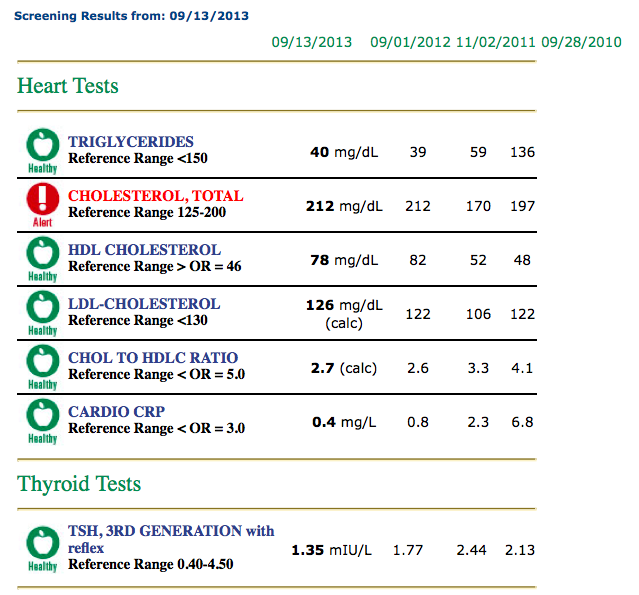Open the CARDIO CRP test link
This screenshot has width=639, height=595.
coord(116,412)
